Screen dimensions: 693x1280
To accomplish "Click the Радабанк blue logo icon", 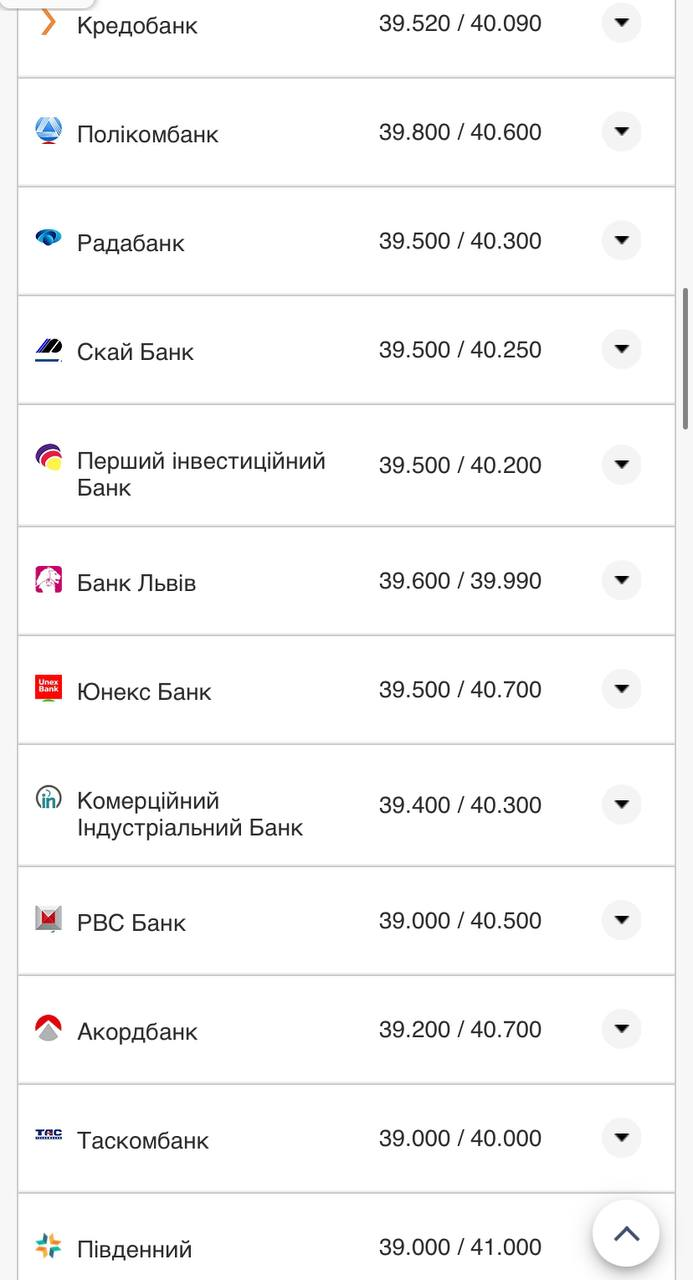I will 48,238.
